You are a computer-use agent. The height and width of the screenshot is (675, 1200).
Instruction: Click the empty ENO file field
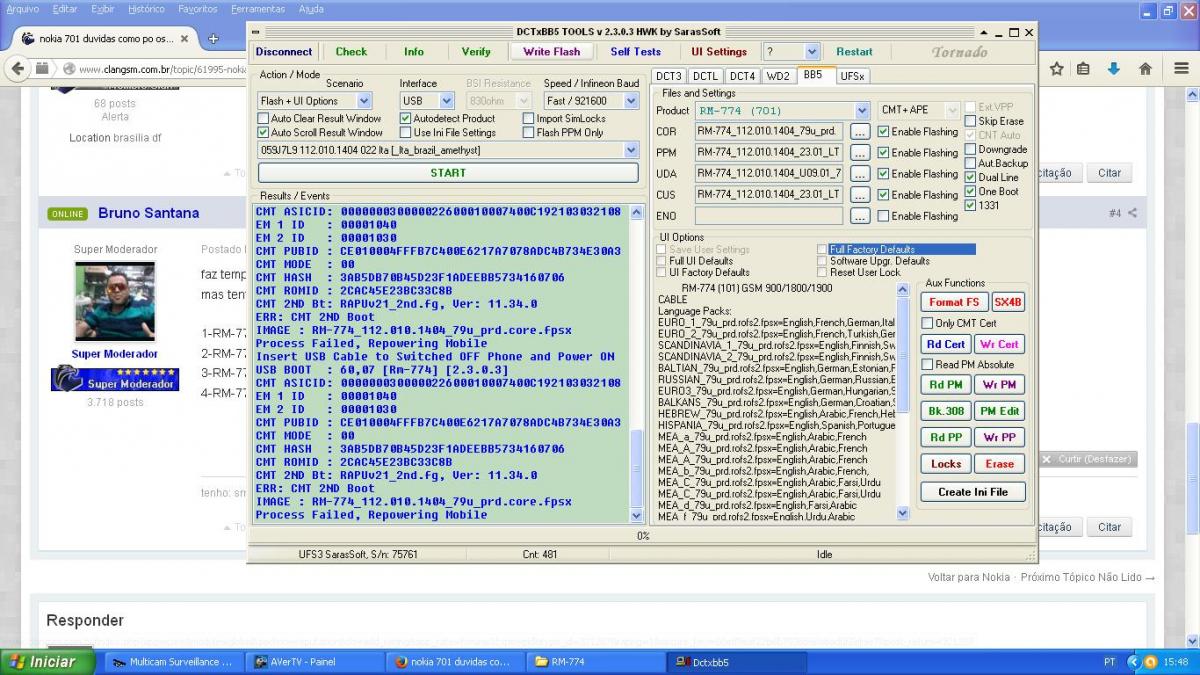tap(769, 215)
